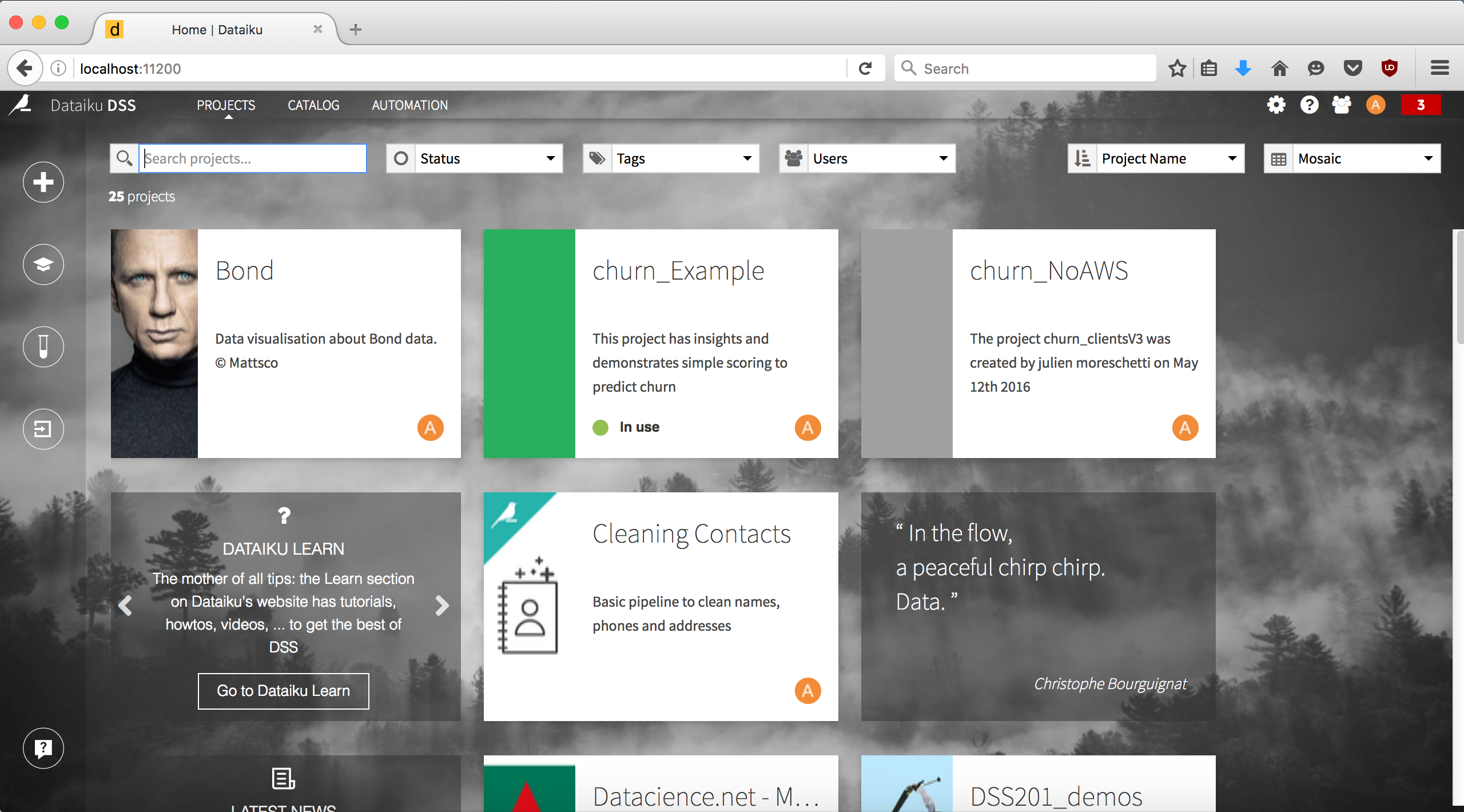Switch to the AUTOMATION tab
This screenshot has height=812, width=1464.
[x=409, y=105]
